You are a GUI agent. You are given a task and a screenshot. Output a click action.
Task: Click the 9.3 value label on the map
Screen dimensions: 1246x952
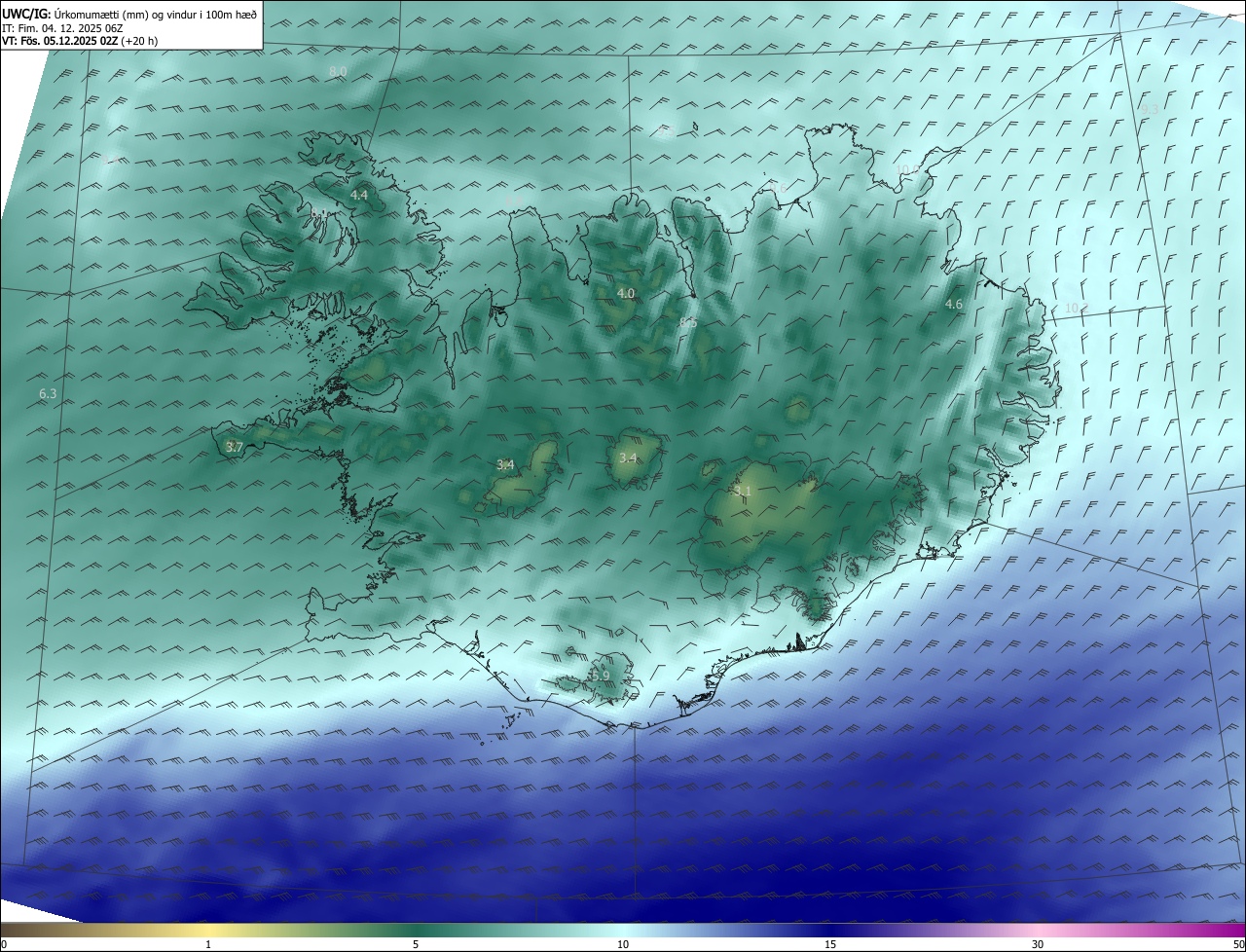click(x=1151, y=109)
